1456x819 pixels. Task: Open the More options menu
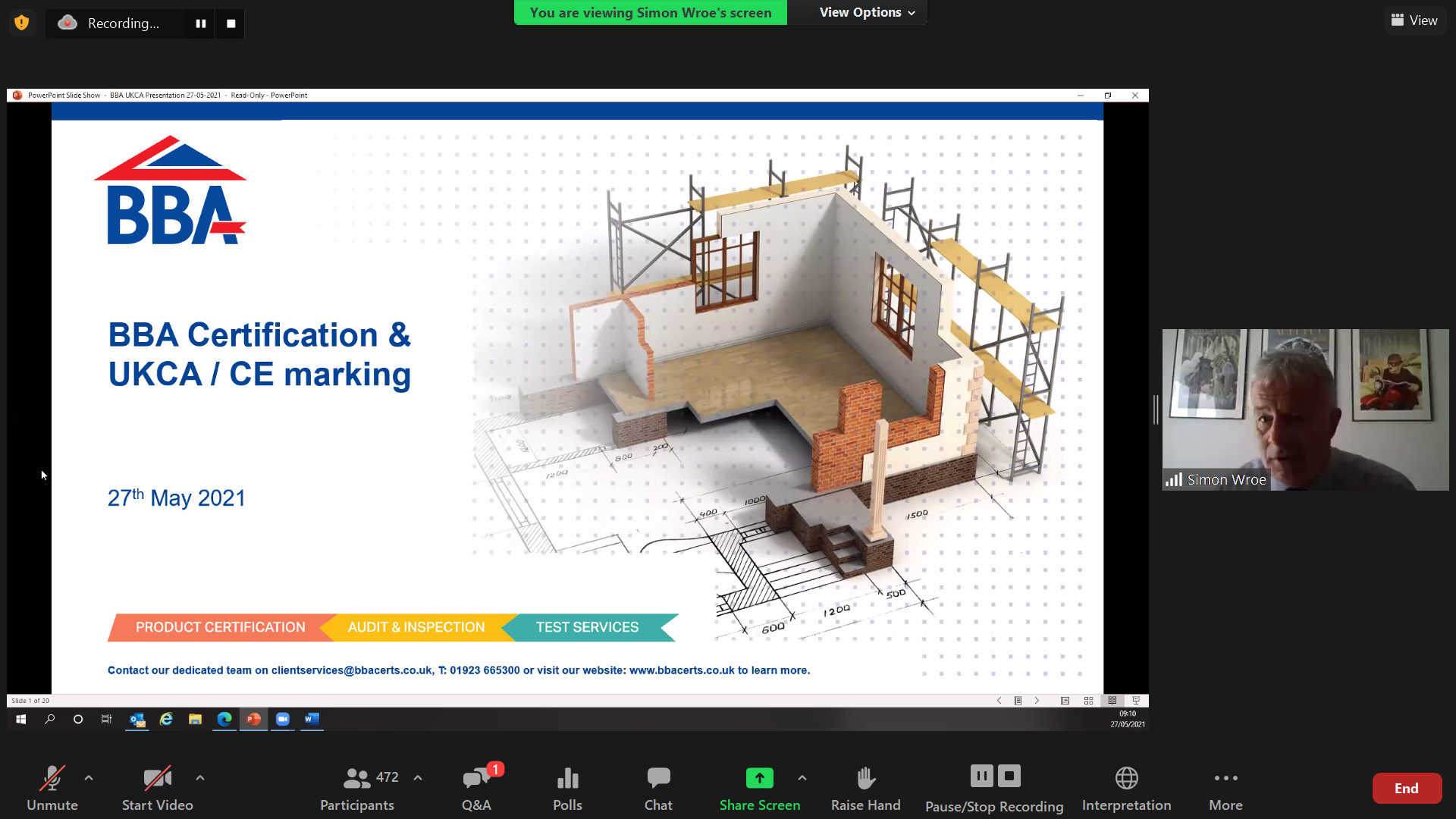point(1225,789)
